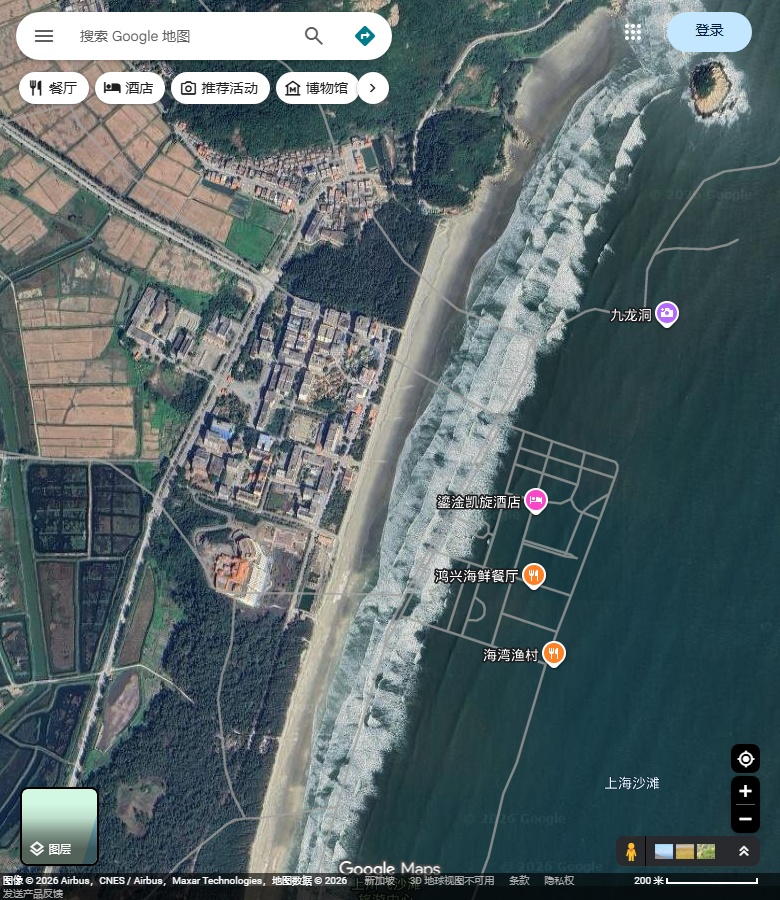Click the 200 米 scale bar
780x900 pixels.
[x=696, y=880]
